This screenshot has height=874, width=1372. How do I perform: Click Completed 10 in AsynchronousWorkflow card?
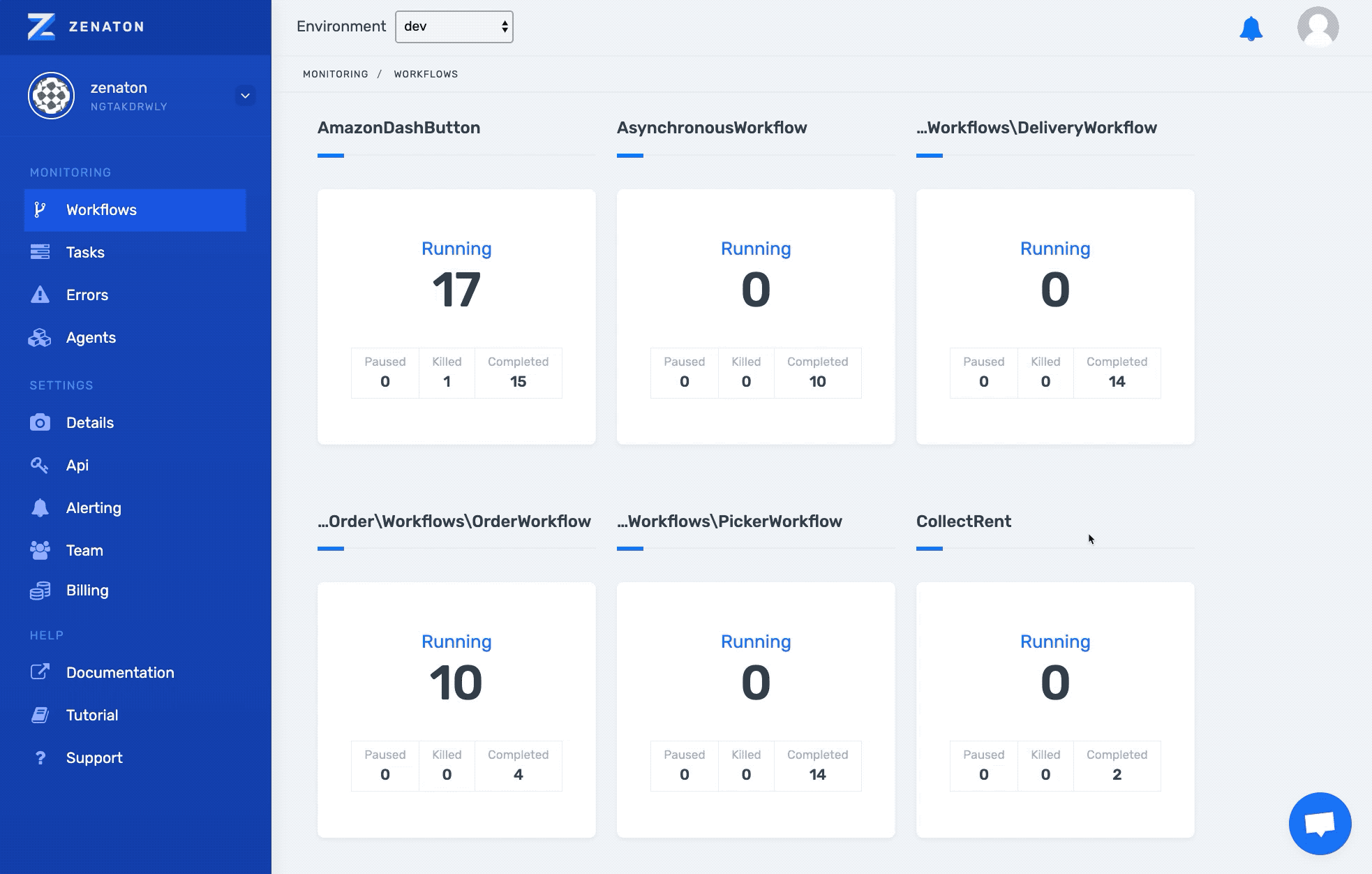coord(818,373)
